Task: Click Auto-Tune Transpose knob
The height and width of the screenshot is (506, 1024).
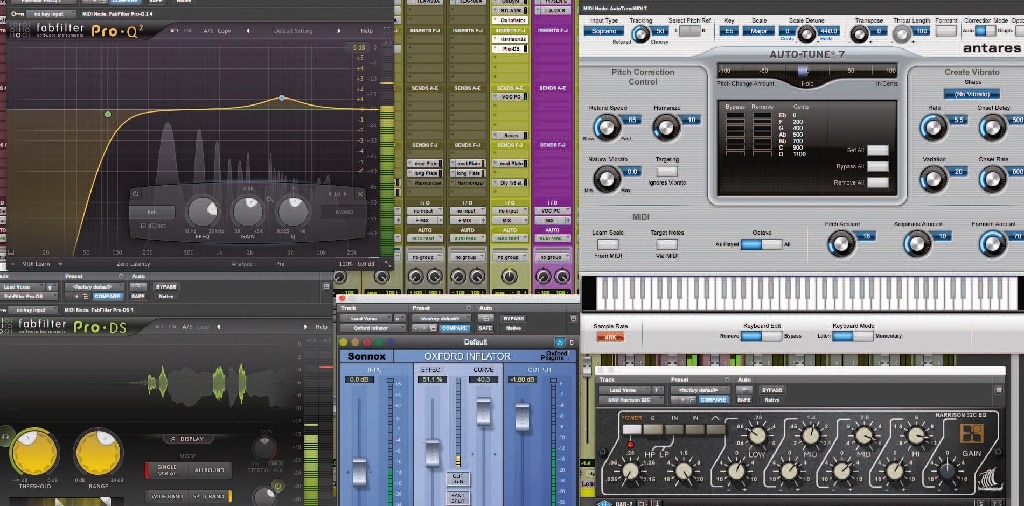Action: 859,35
